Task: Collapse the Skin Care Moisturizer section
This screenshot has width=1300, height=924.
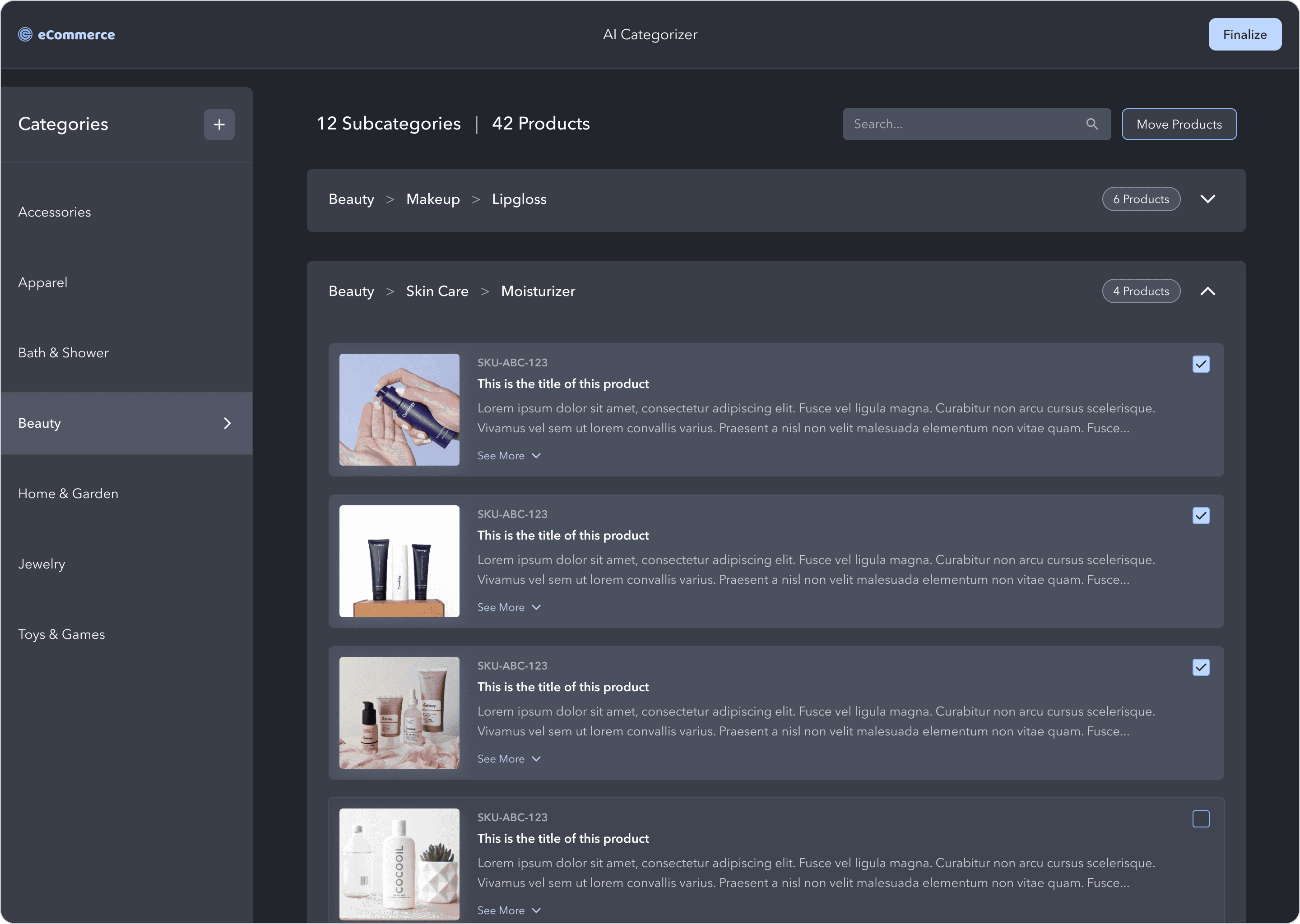Action: pyautogui.click(x=1207, y=291)
